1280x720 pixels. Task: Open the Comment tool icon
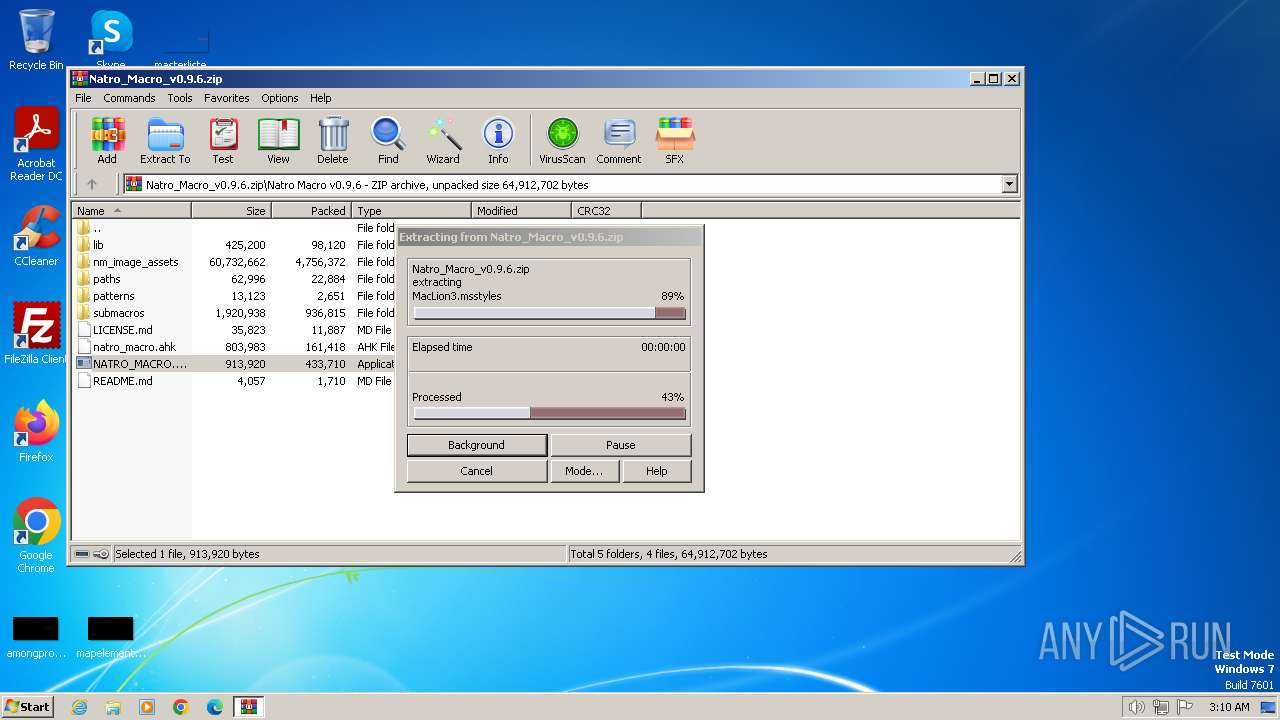coord(619,140)
